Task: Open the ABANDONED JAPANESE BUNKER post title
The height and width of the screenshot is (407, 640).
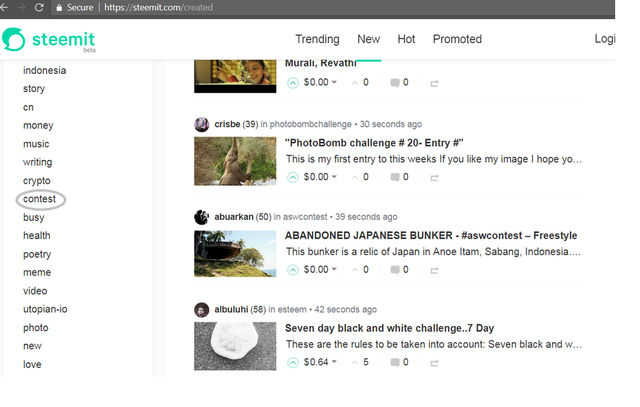Action: (x=431, y=236)
